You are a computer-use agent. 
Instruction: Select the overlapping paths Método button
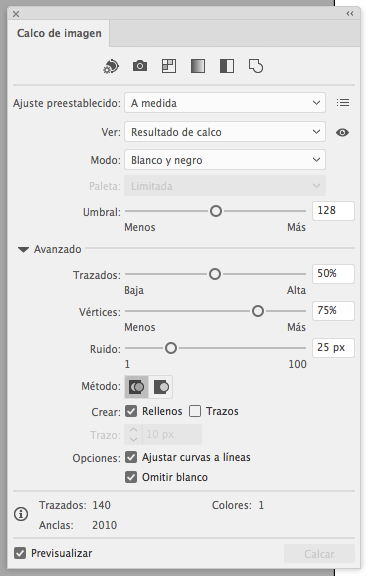point(136,387)
